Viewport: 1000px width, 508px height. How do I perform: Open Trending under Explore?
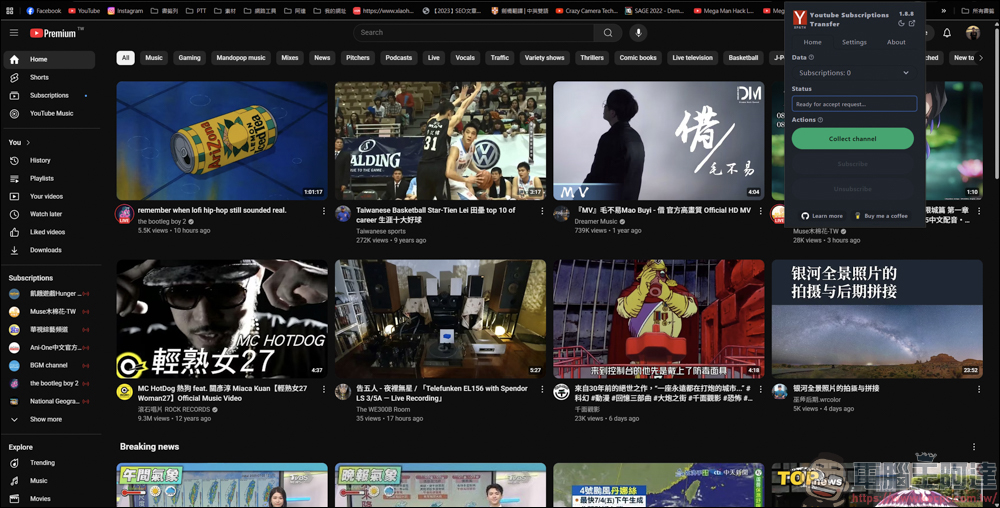click(x=49, y=463)
